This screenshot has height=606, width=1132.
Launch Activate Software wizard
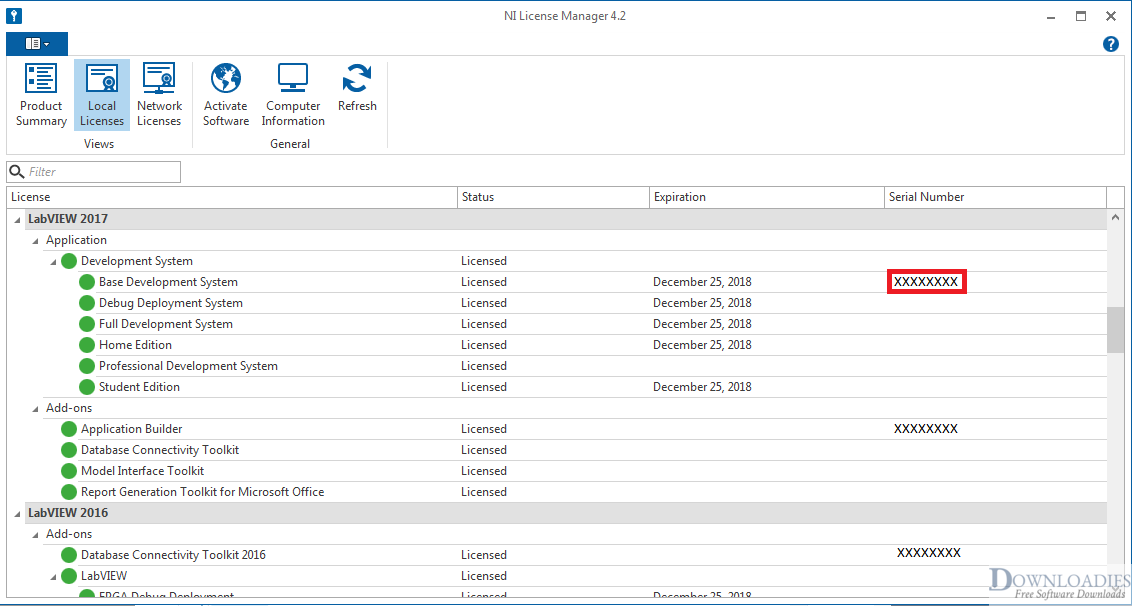pyautogui.click(x=226, y=95)
